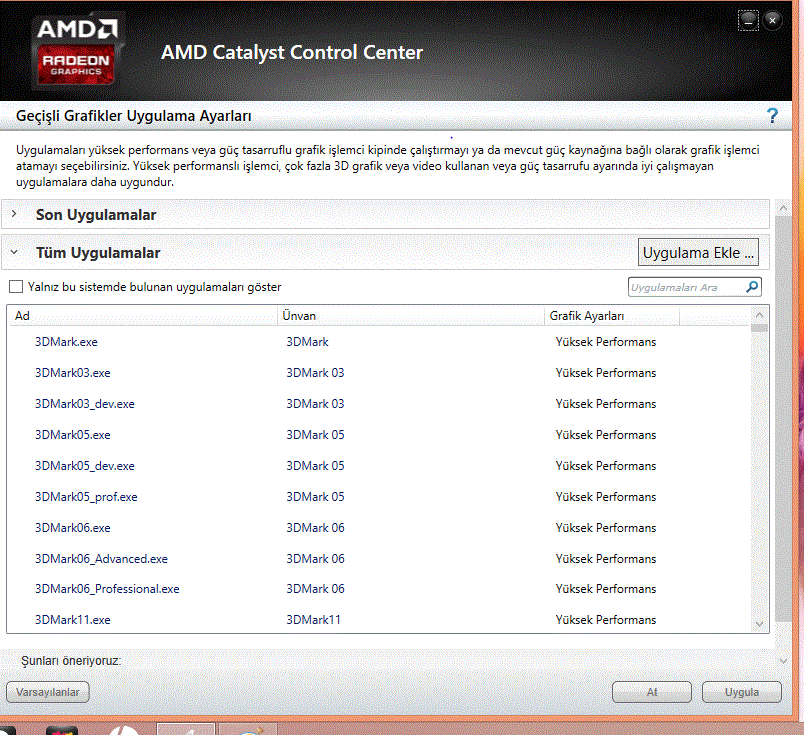Click the application list scroll-down arrow
Screen dimensions: 804x735
pos(759,624)
